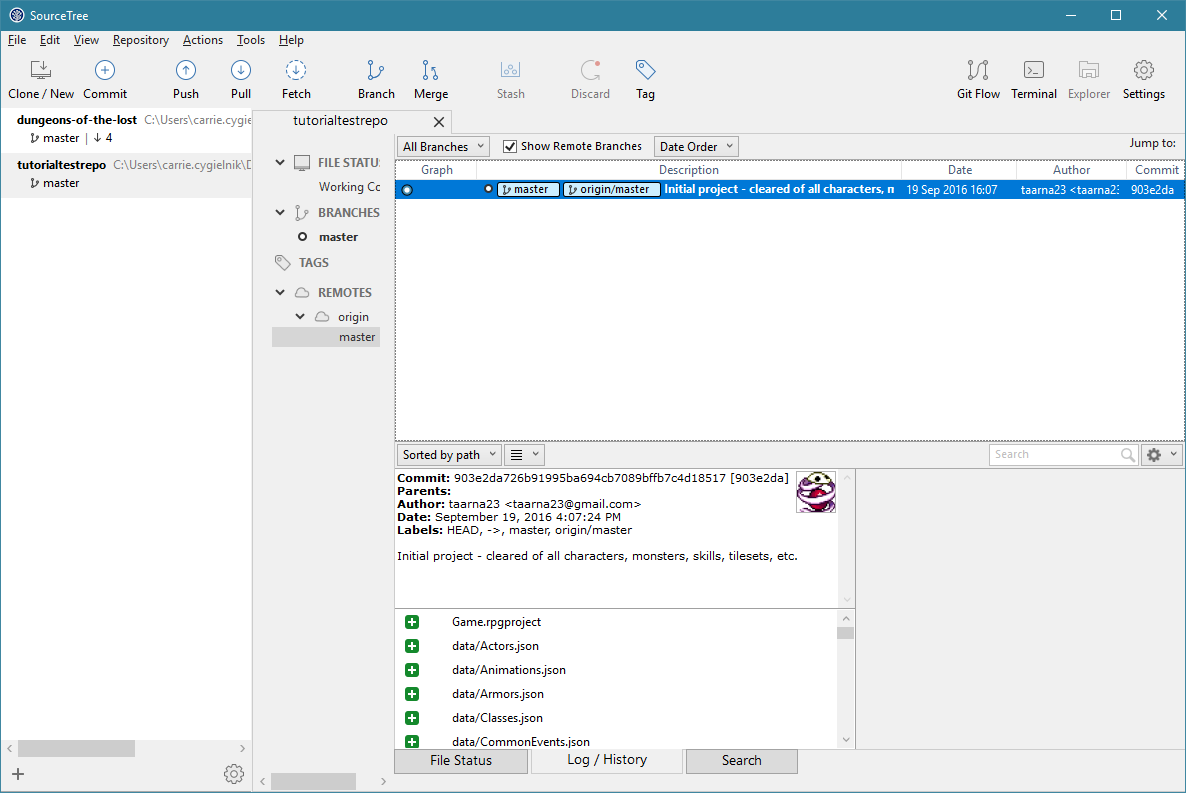
Task: Open the Help menu
Action: point(291,40)
